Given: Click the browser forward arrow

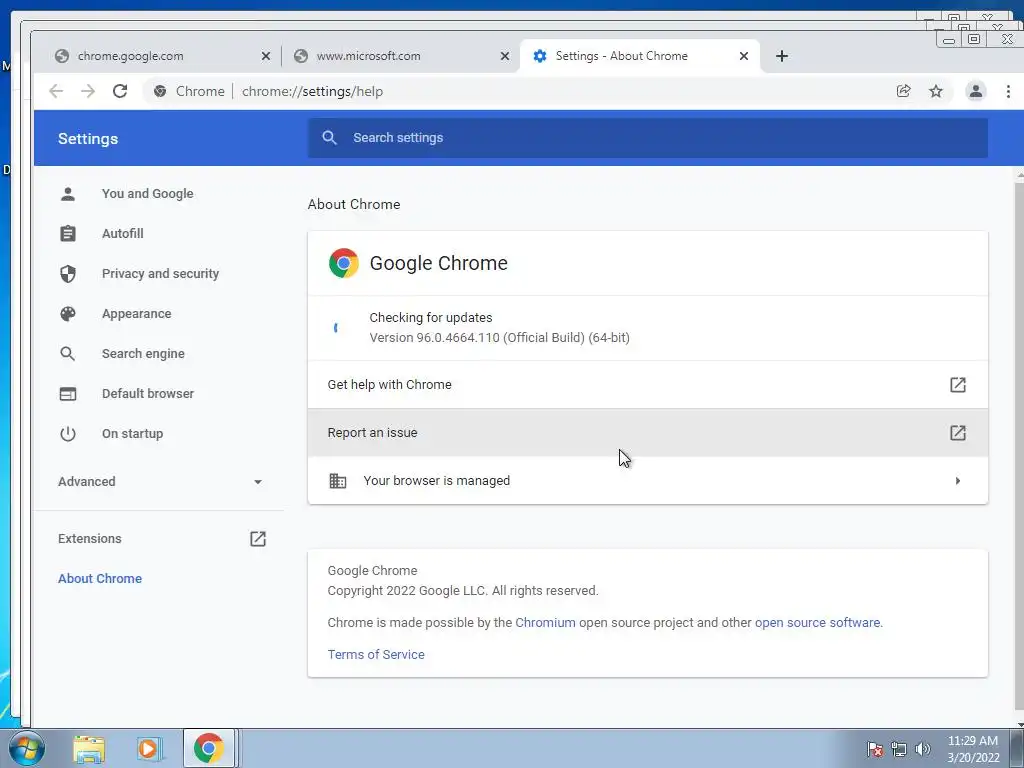Looking at the screenshot, I should (x=88, y=91).
